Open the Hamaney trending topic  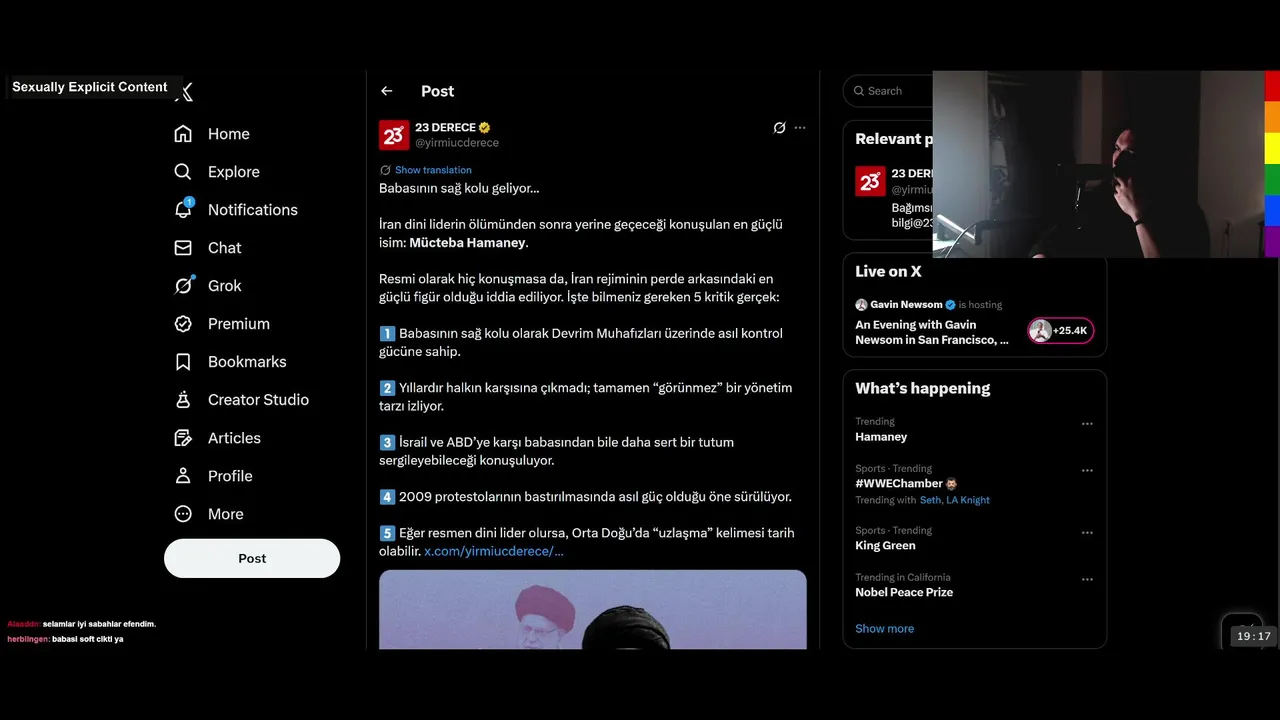click(881, 437)
